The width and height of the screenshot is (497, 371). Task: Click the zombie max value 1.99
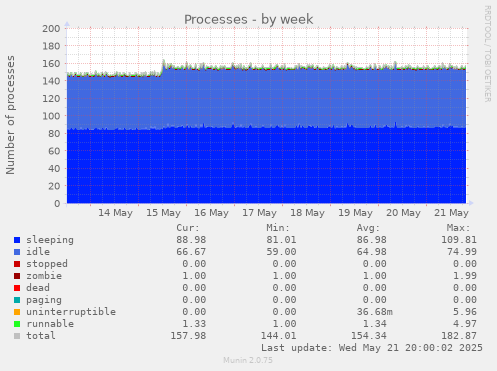tap(465, 276)
